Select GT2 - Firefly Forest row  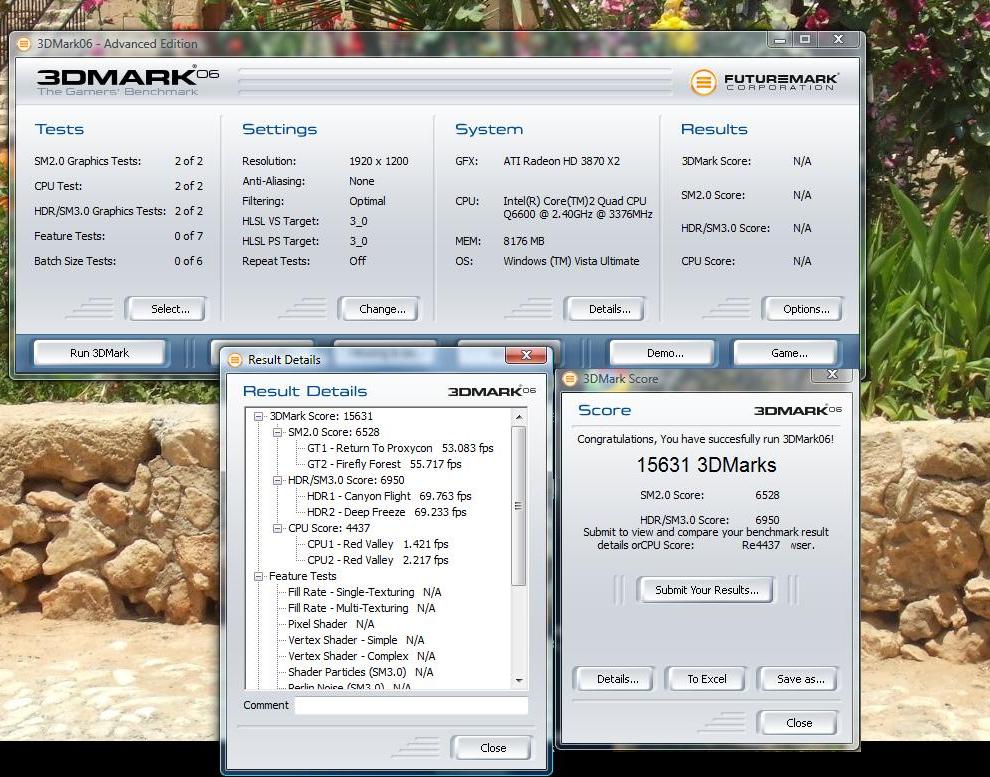[384, 464]
